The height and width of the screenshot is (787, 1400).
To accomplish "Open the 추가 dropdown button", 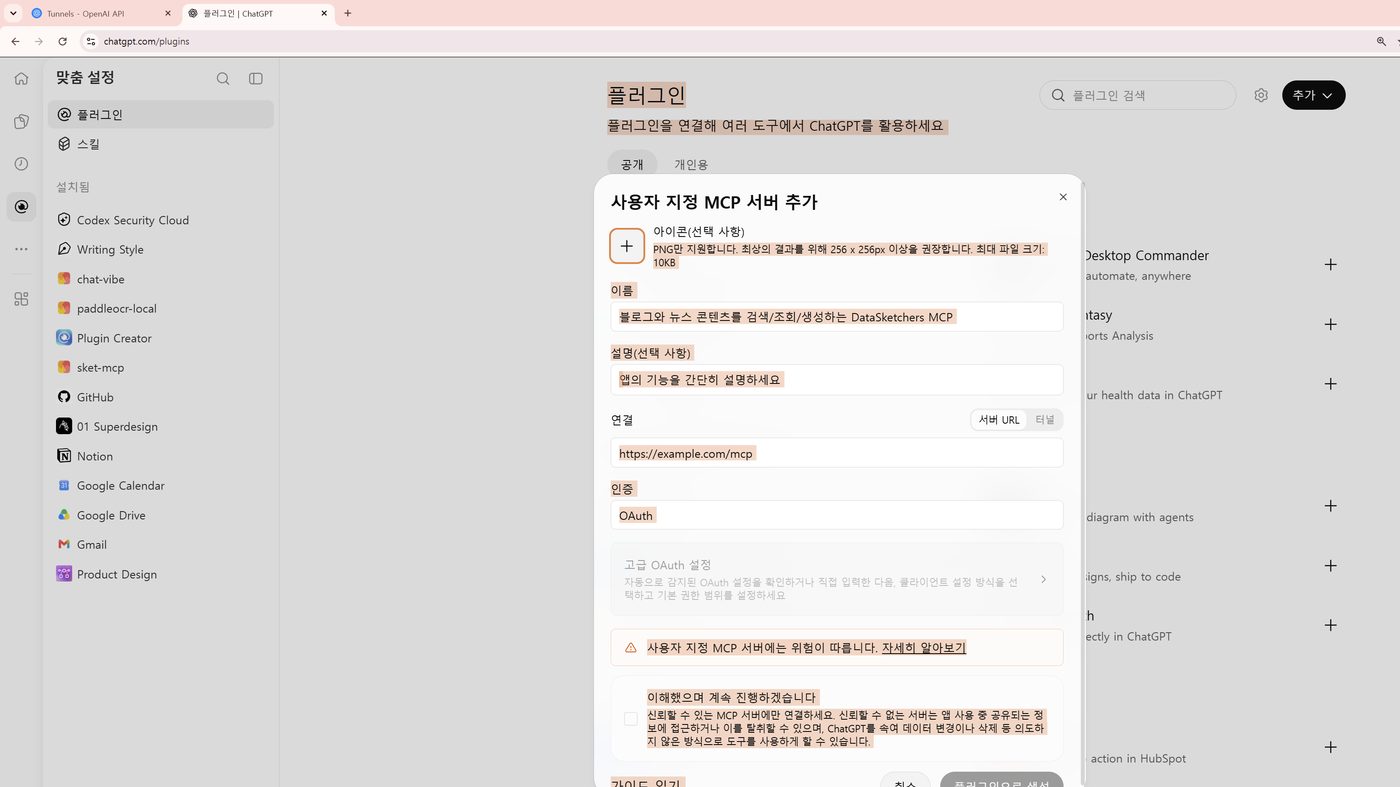I will pos(1313,95).
